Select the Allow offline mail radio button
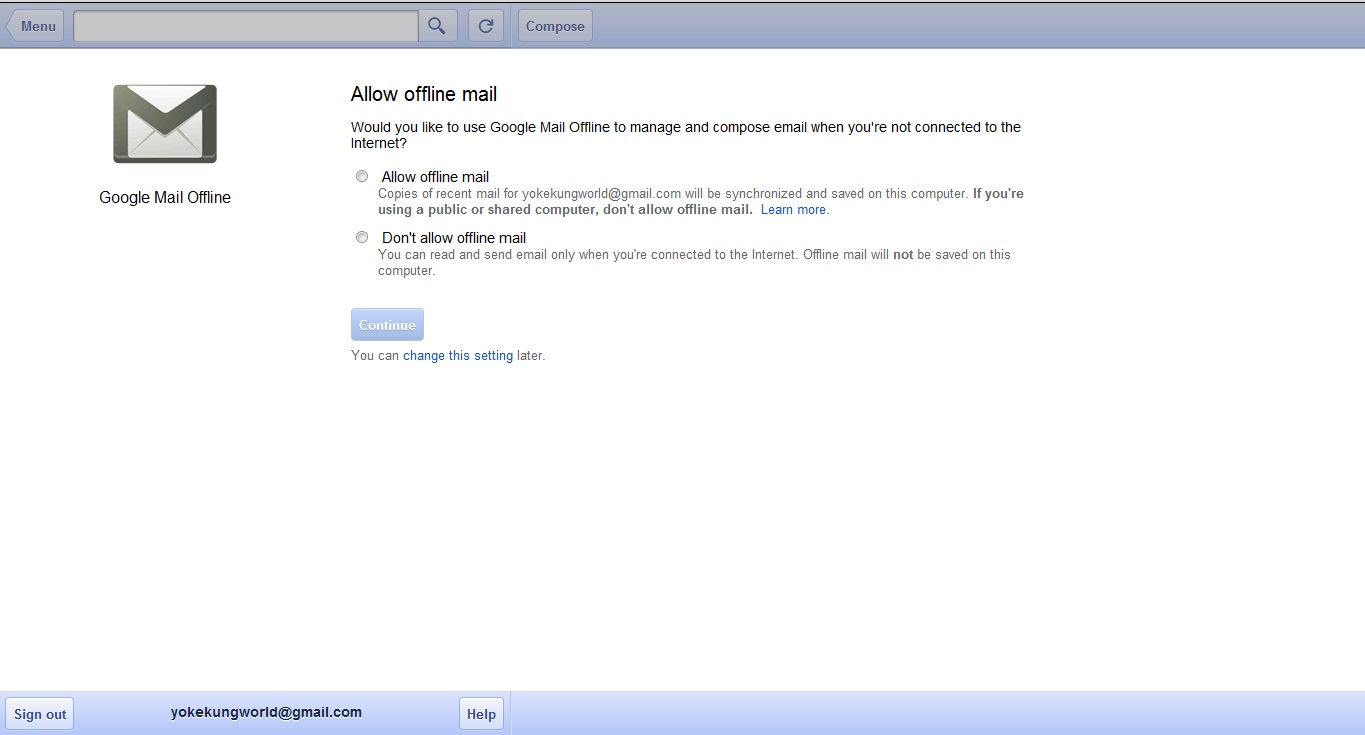 [x=362, y=176]
